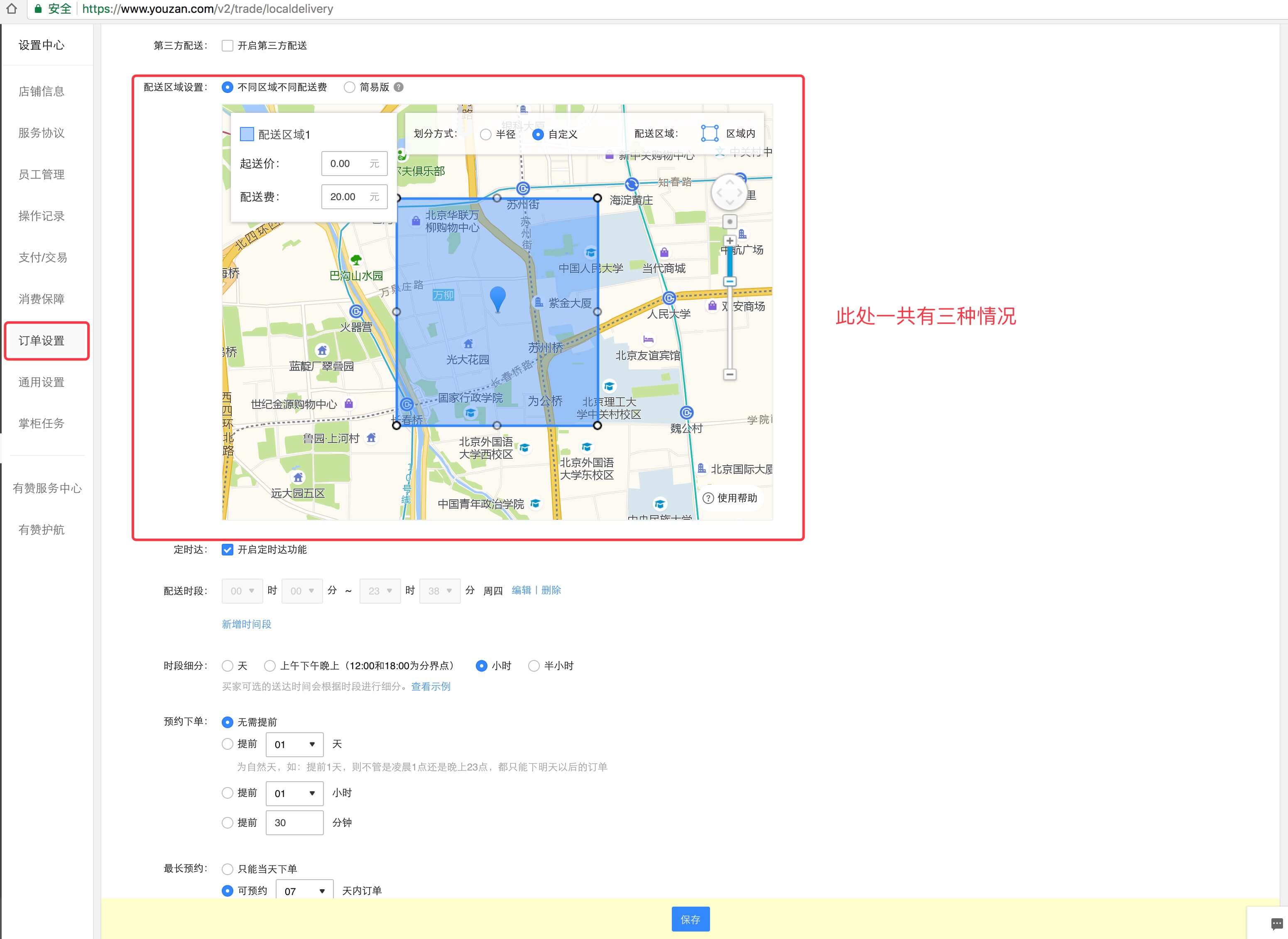Click the secure lock icon in address bar
1288x939 pixels.
(37, 9)
